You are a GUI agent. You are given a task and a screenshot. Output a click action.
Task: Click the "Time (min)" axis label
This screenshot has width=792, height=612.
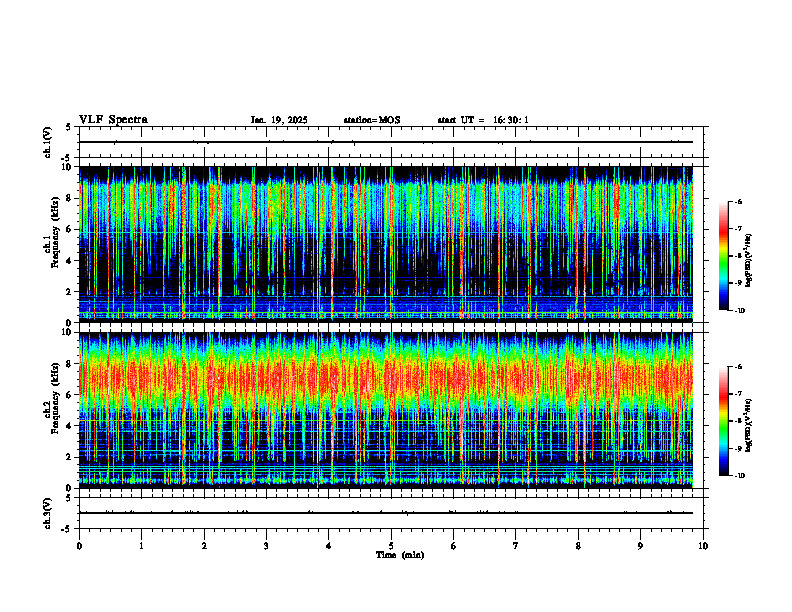(400, 555)
